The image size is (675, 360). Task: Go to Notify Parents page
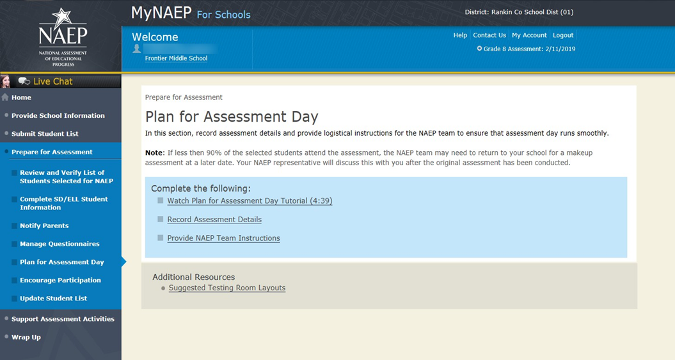pyautogui.click(x=44, y=226)
